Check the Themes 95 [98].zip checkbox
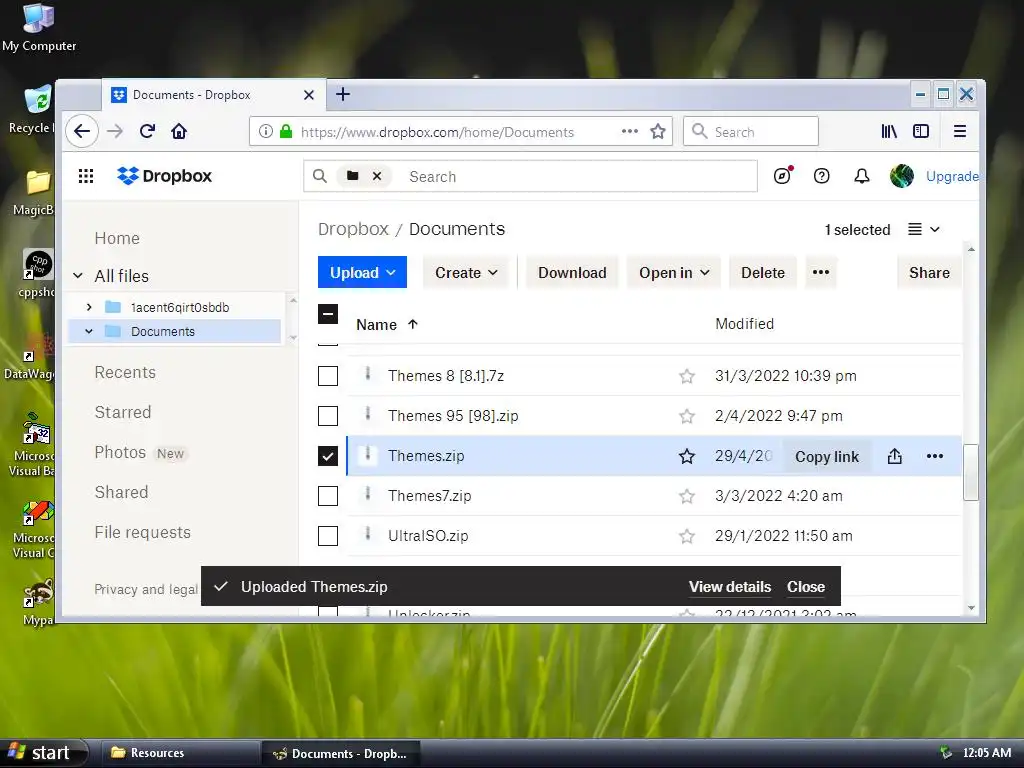Screen dimensions: 1024x768 coord(328,416)
